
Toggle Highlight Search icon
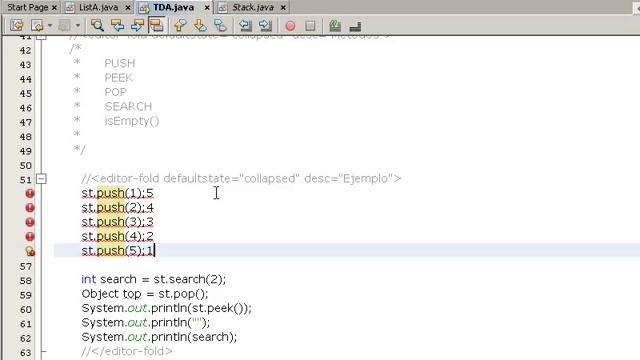(156, 25)
